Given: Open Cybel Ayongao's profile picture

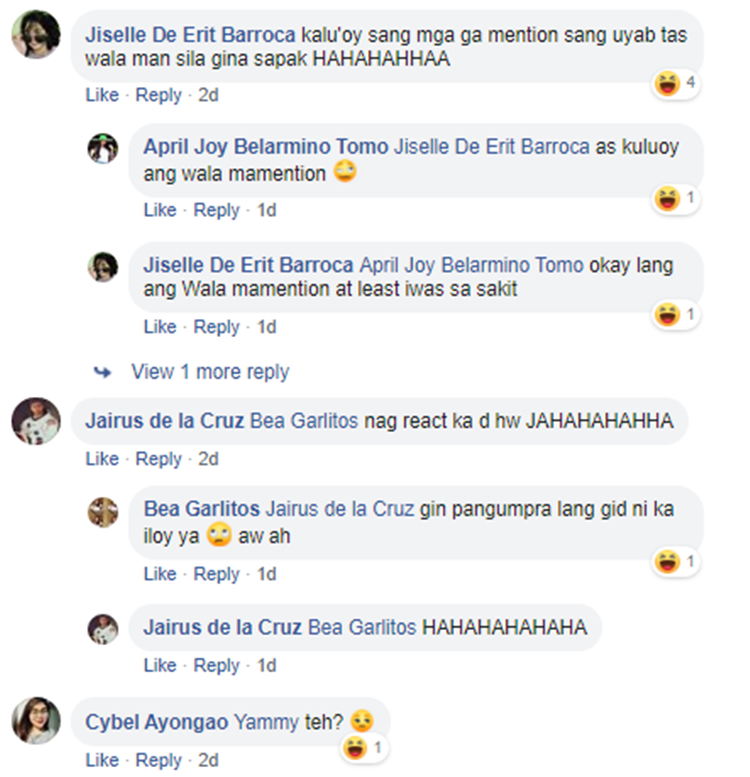Looking at the screenshot, I should pos(36,721).
